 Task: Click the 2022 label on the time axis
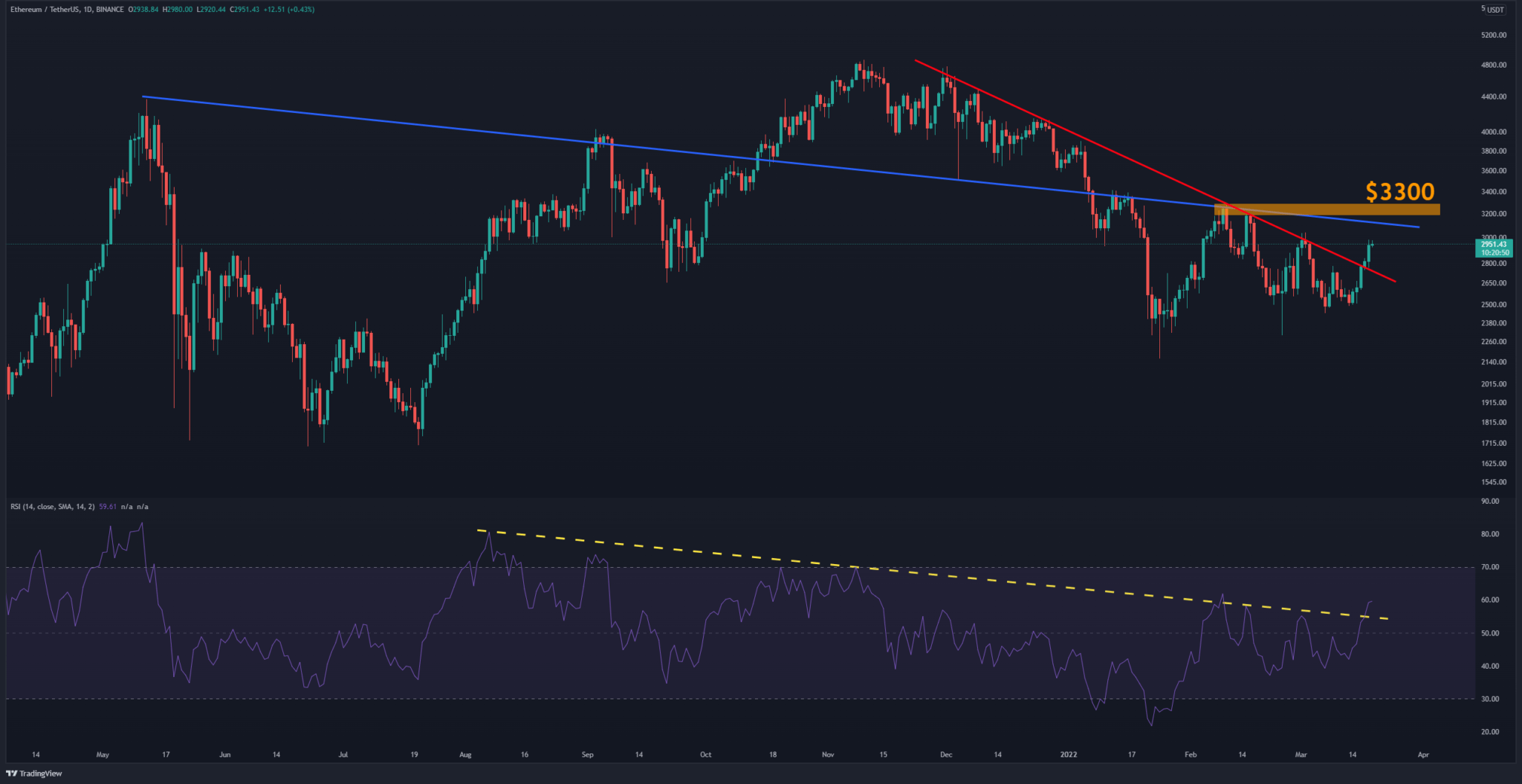click(1069, 754)
